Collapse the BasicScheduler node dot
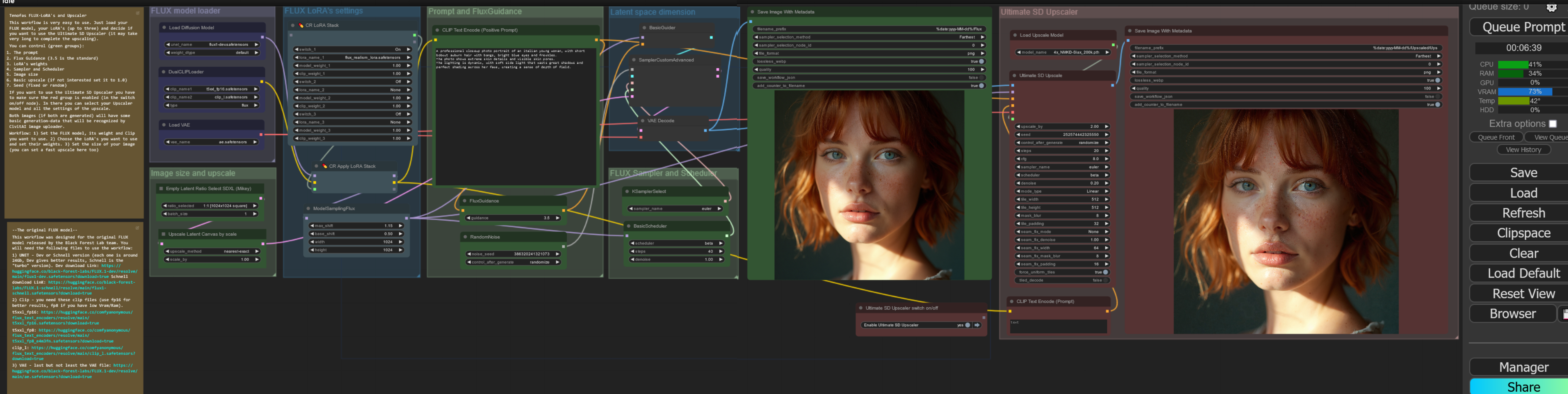The width and height of the screenshot is (1568, 394). coord(628,226)
